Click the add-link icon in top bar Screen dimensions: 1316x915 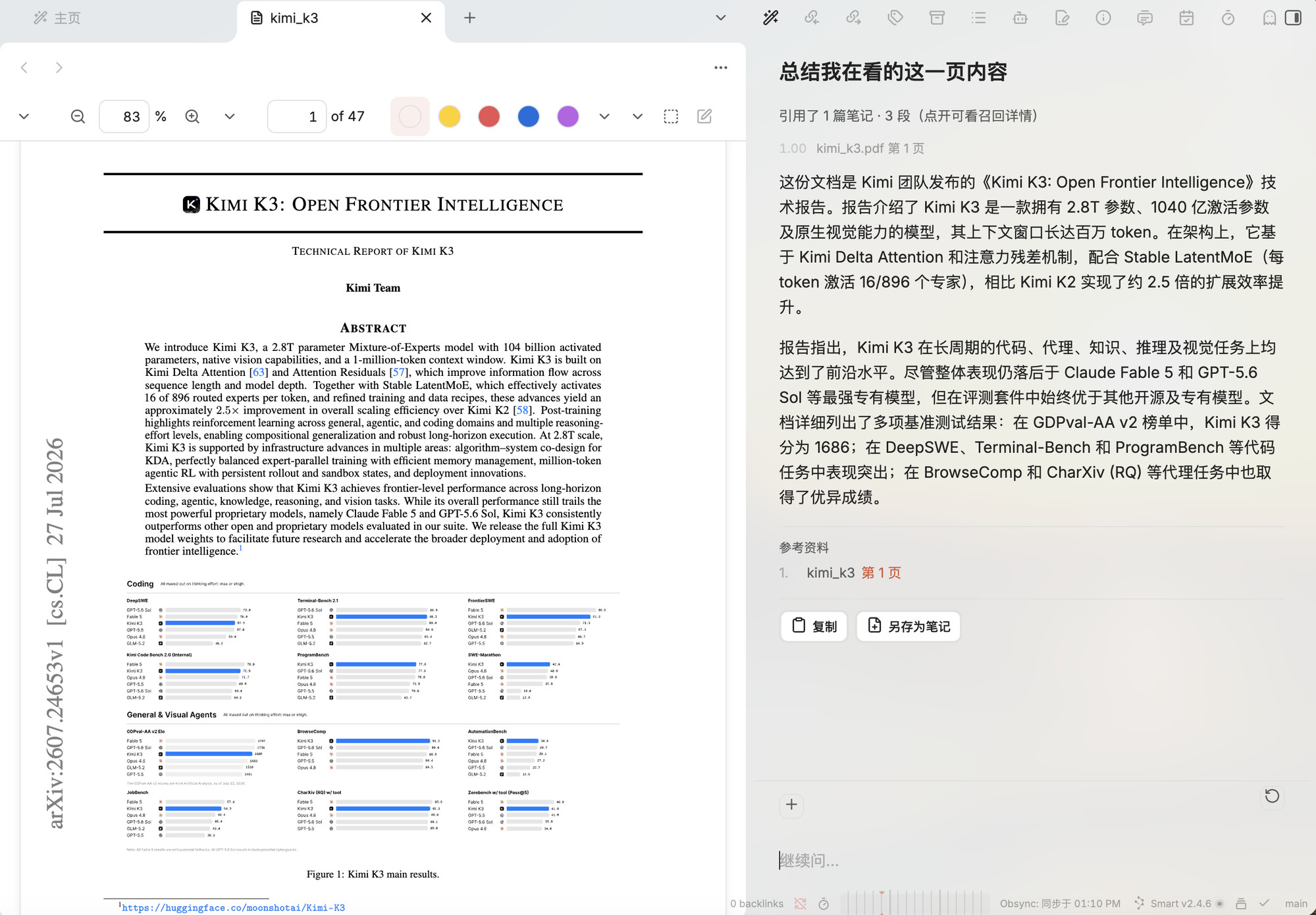(x=812, y=18)
